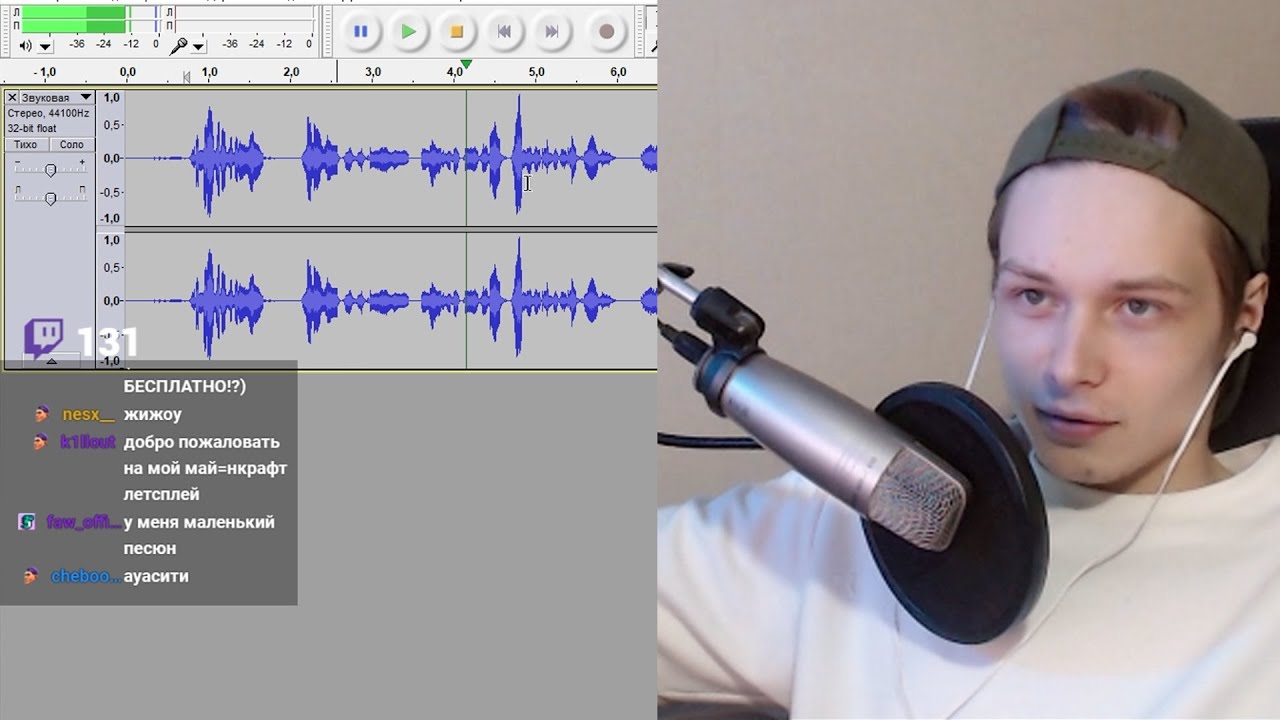The image size is (1280, 720).
Task: Click the badge icon beside few_offi...
Action: pos(28,522)
